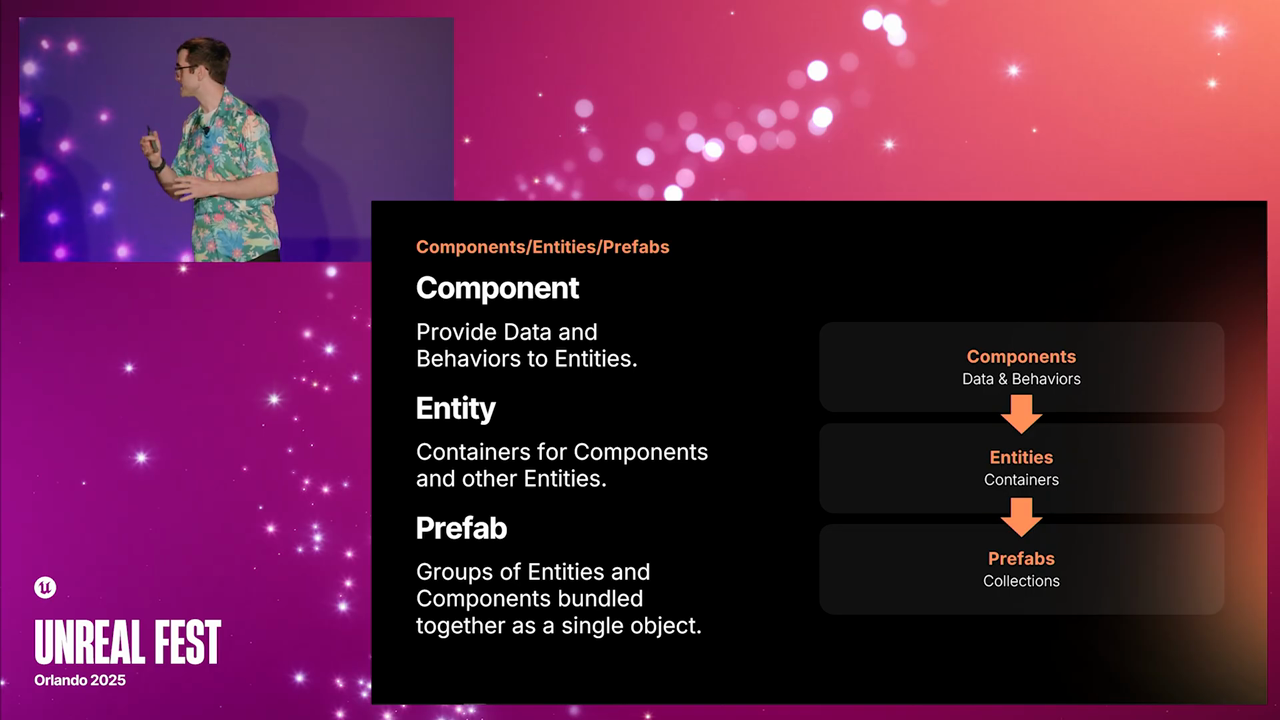Select the Components Data & Behaviors box
The image size is (1280, 720).
pyautogui.click(x=1021, y=367)
